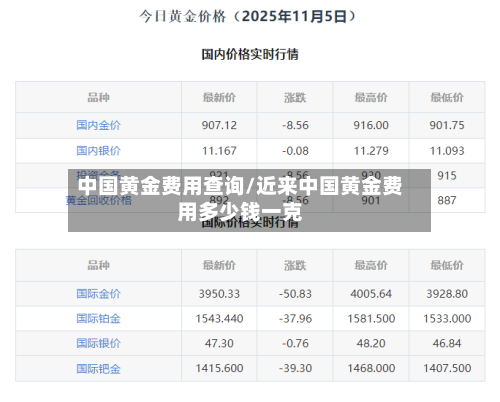500x402 pixels.
Task: Click the page title 今日黄金价格（2025年11月5日）
Action: point(248,16)
